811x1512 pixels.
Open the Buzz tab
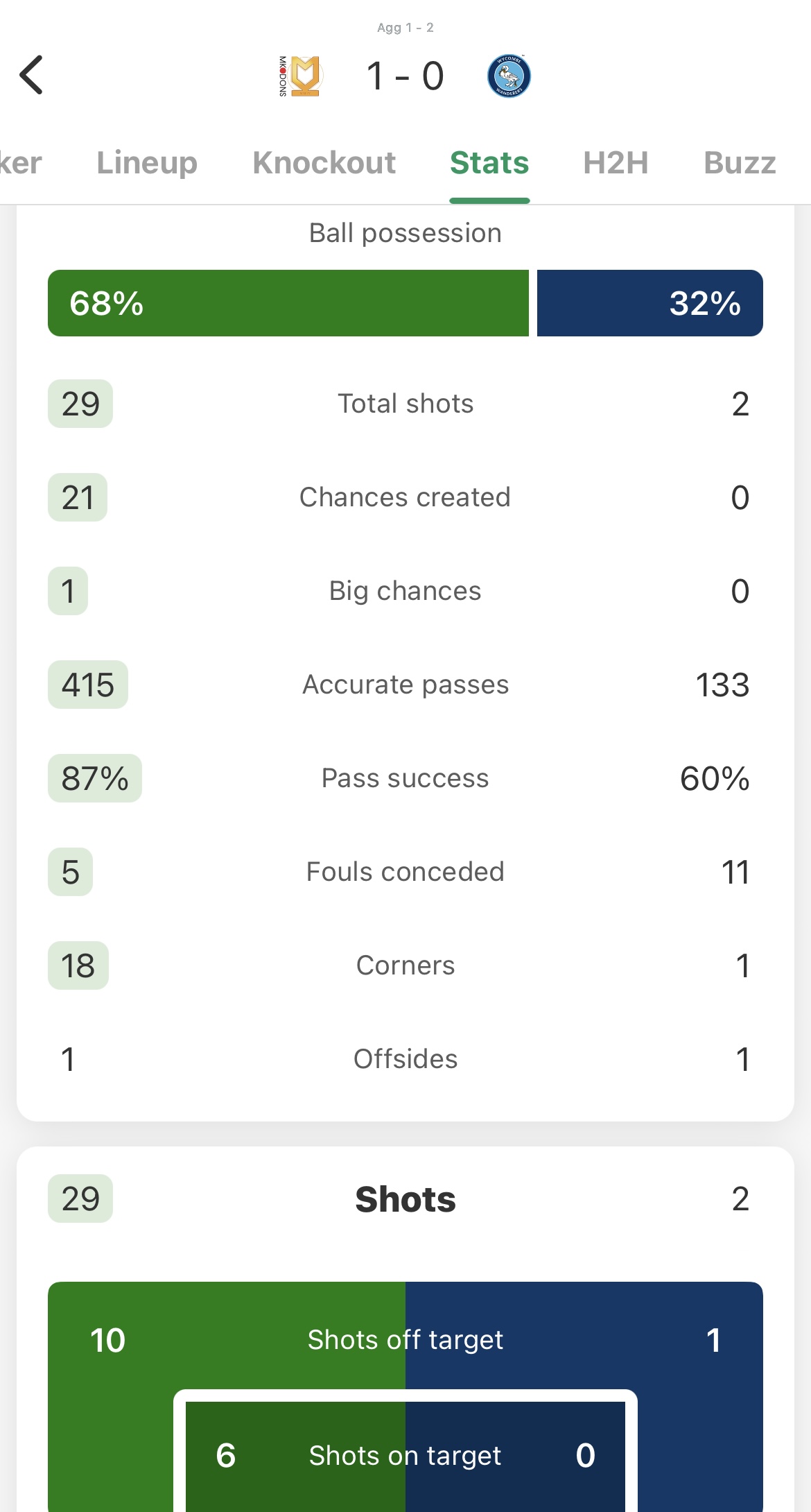click(740, 163)
